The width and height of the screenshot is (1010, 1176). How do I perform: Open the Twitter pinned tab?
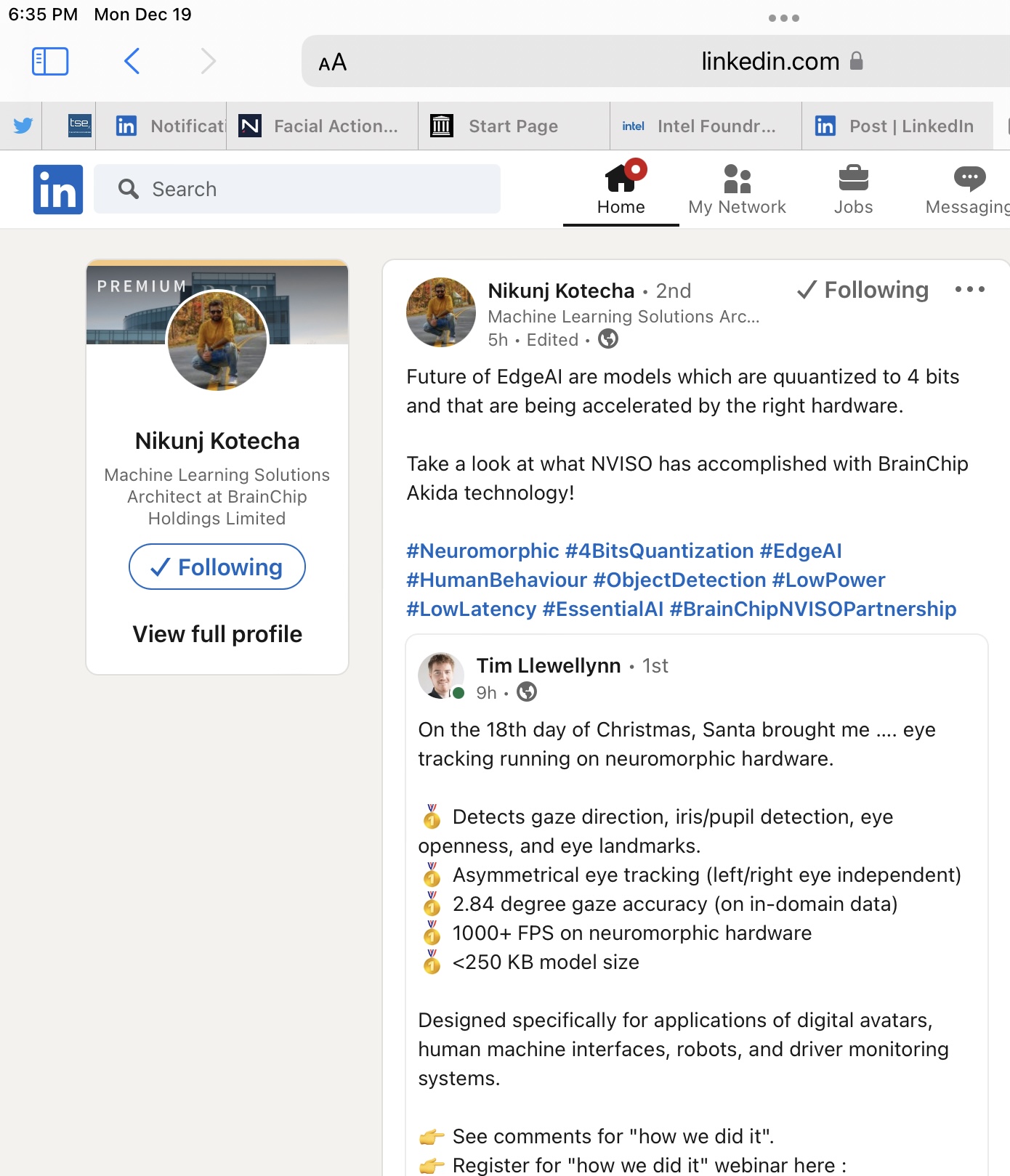click(23, 126)
